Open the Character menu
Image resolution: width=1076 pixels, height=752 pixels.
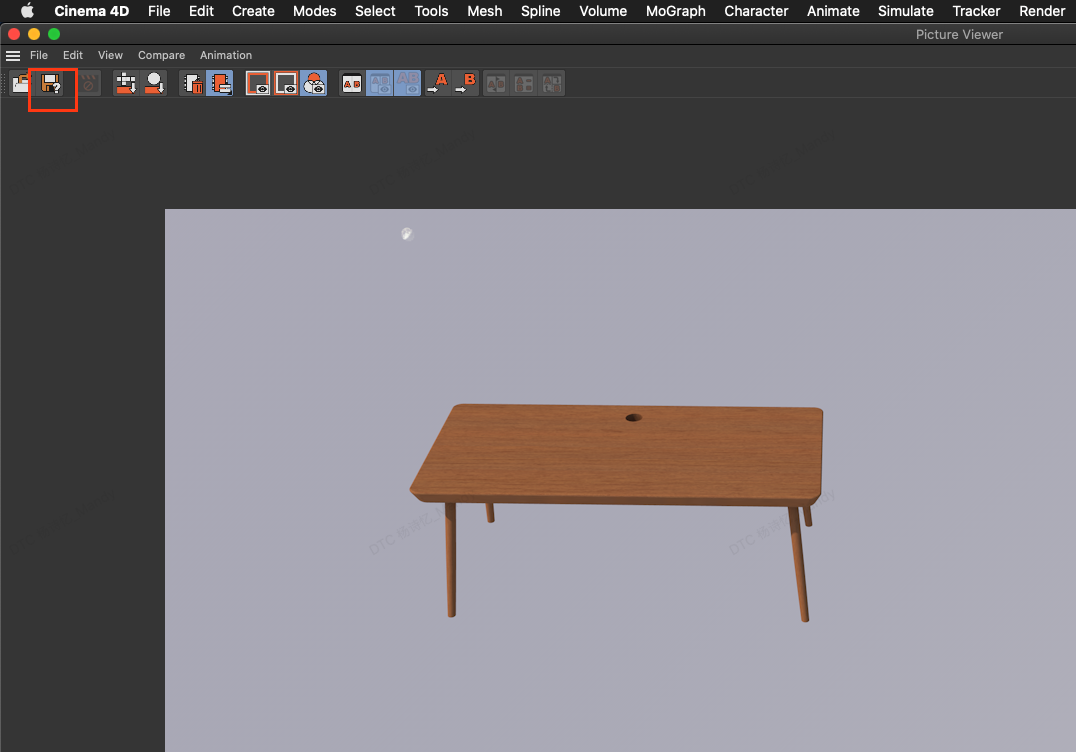coord(756,11)
